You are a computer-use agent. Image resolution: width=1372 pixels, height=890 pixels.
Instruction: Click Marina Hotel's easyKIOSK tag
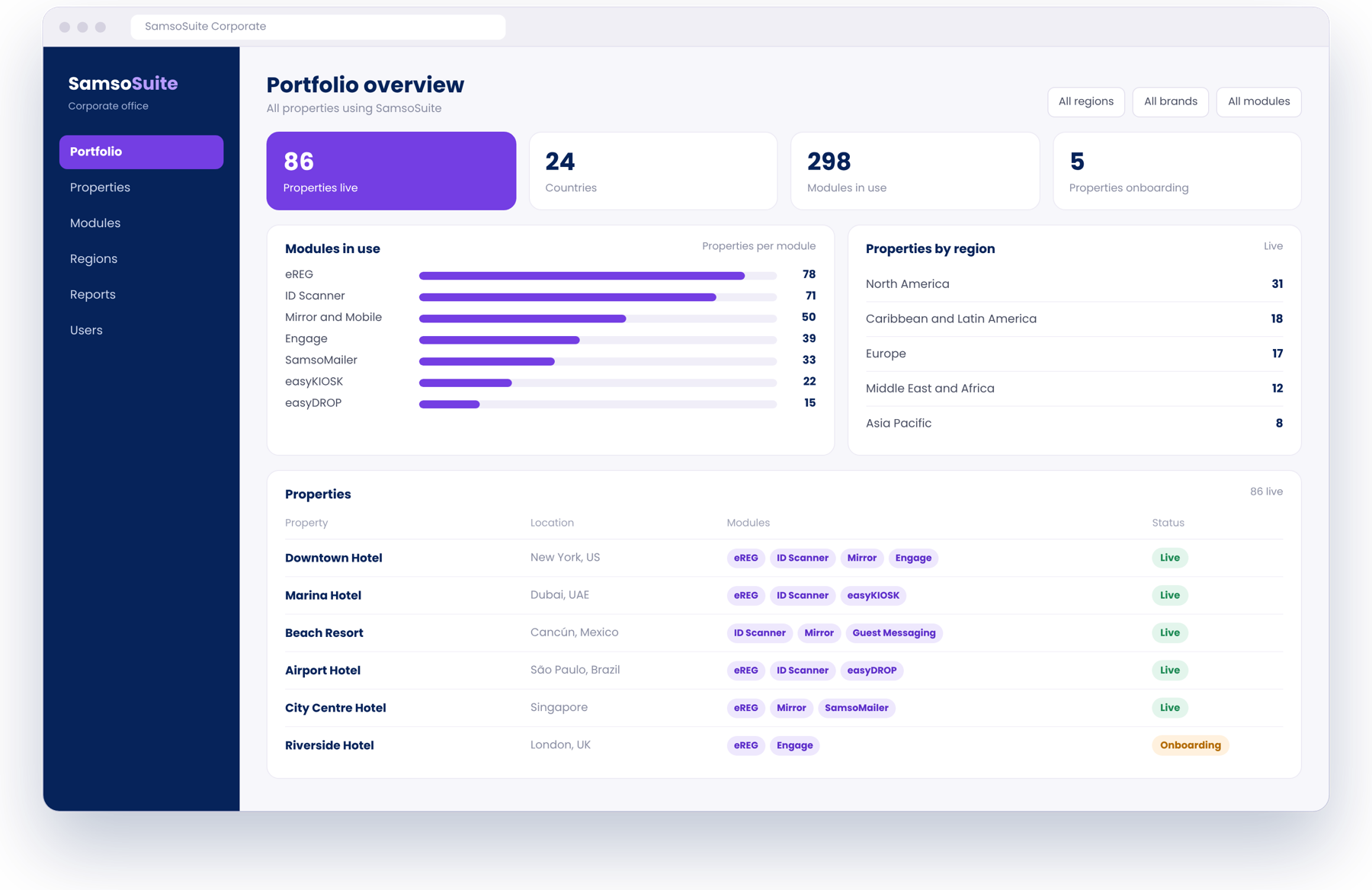coord(873,595)
